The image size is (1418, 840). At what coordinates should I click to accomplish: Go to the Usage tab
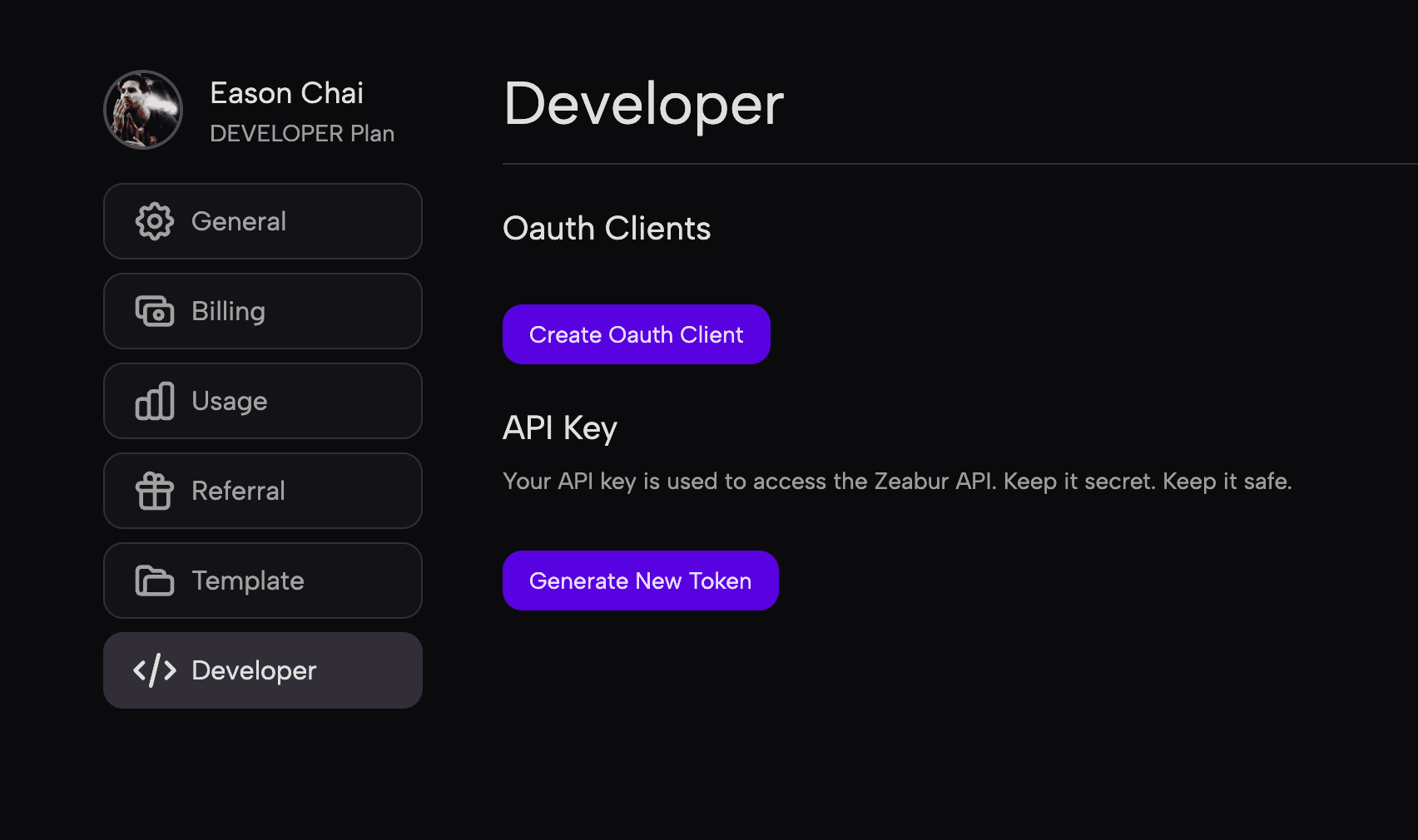(x=263, y=401)
